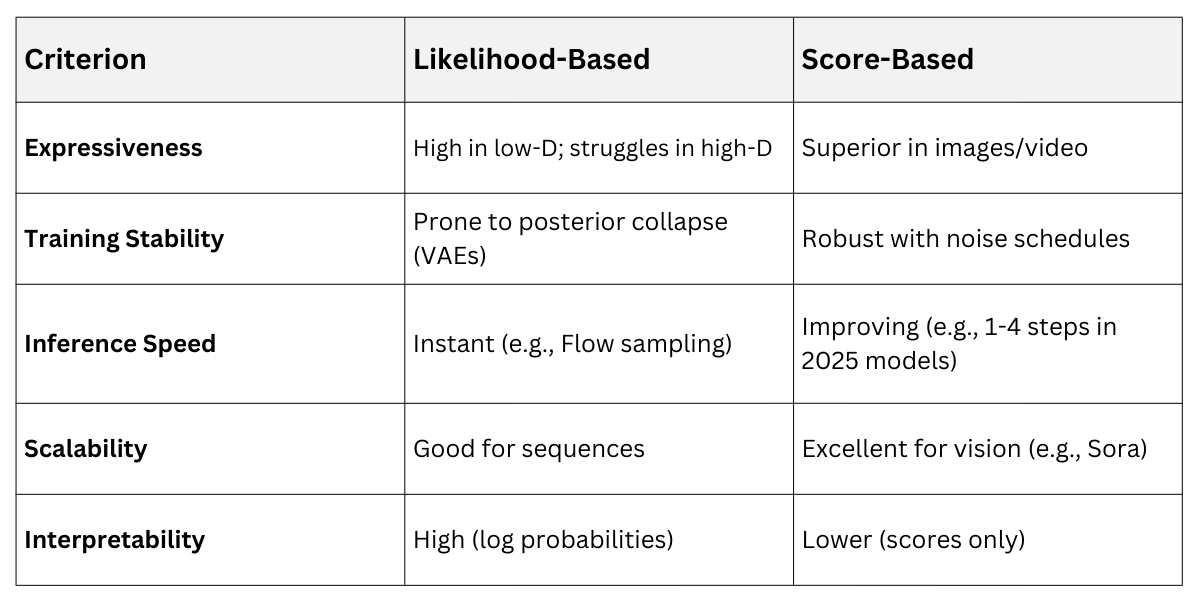Select the 'Superior in images/video' cell
This screenshot has width=1200, height=600.
(944, 149)
